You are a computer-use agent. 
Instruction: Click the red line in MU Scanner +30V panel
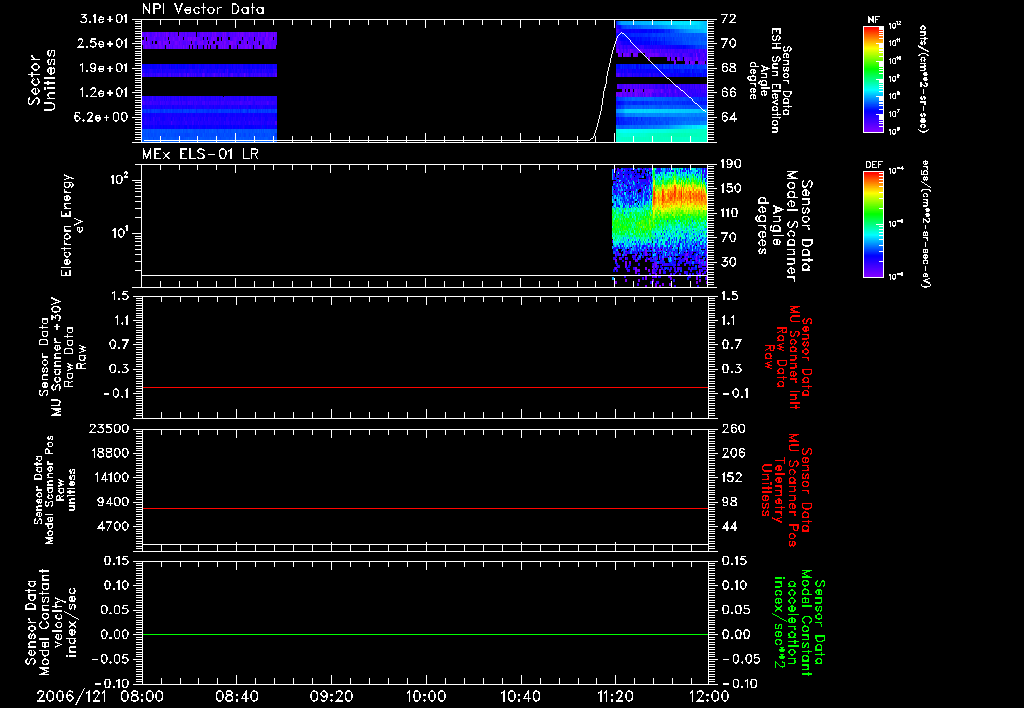425,387
